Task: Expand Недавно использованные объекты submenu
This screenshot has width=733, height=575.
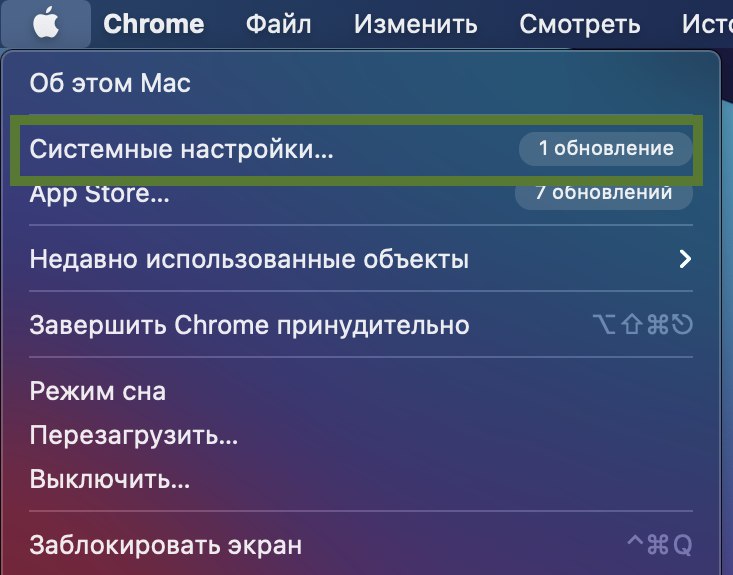Action: click(360, 259)
